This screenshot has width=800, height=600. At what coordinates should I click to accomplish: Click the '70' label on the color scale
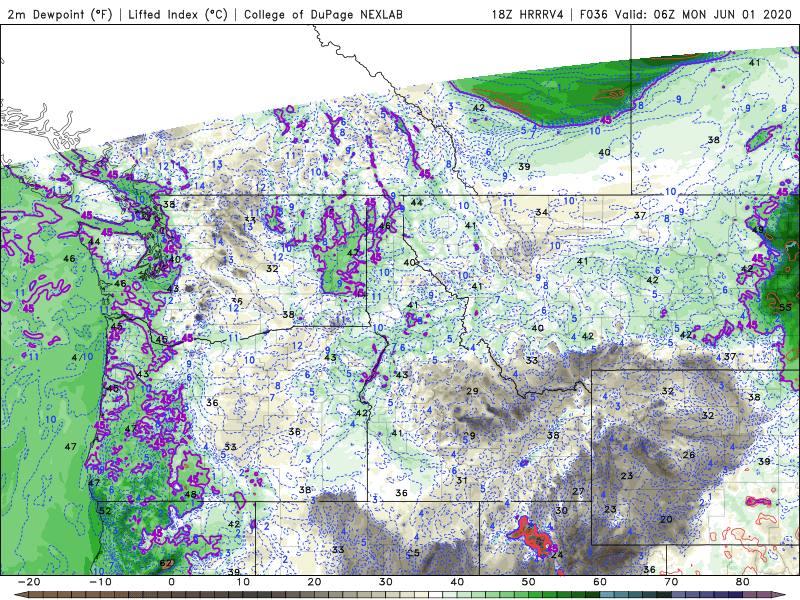pos(671,582)
